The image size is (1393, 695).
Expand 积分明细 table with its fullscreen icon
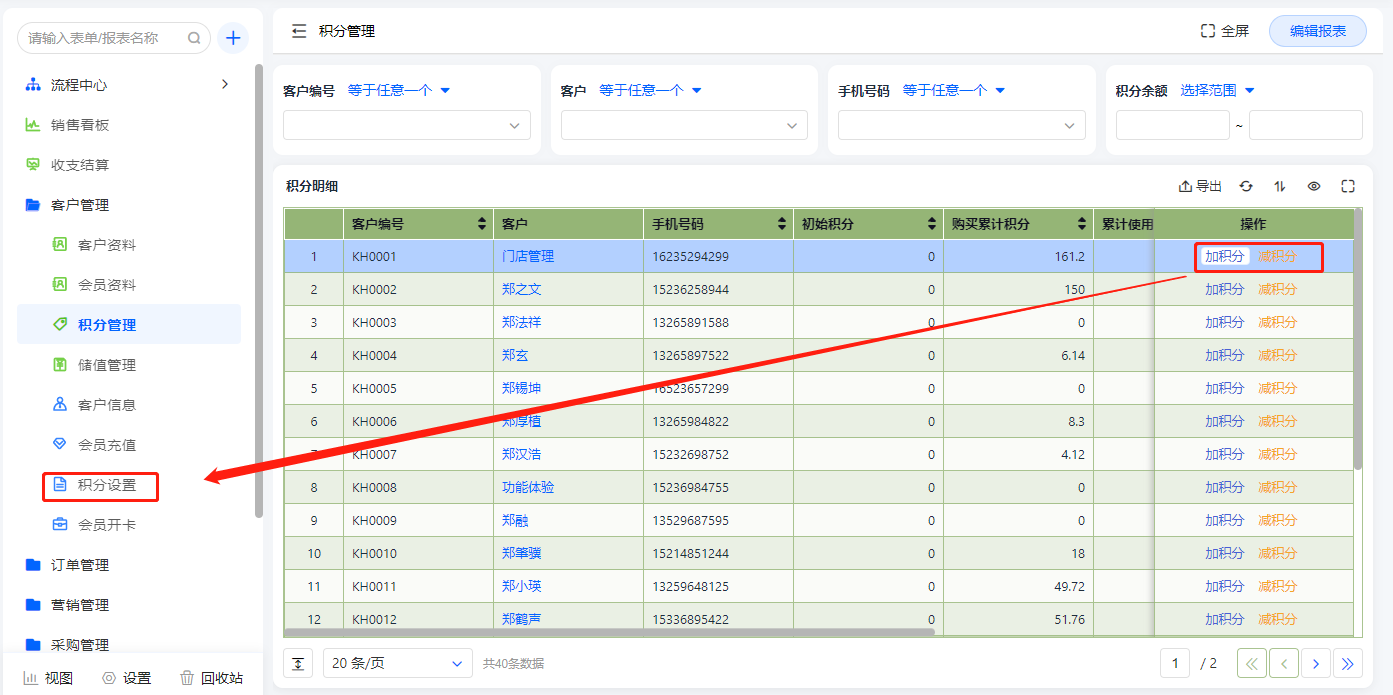tap(1348, 186)
